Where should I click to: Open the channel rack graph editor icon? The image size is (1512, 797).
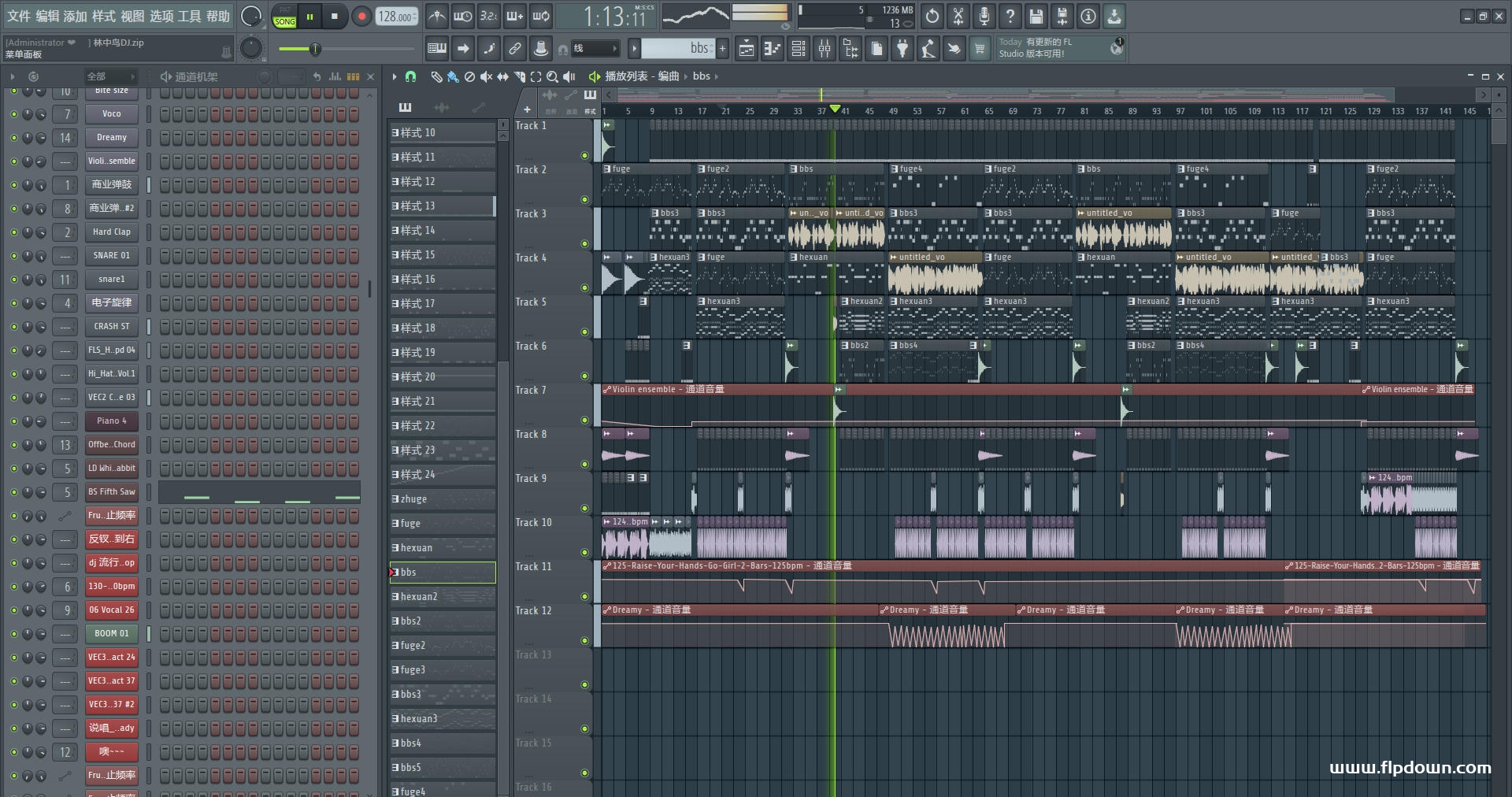(335, 76)
